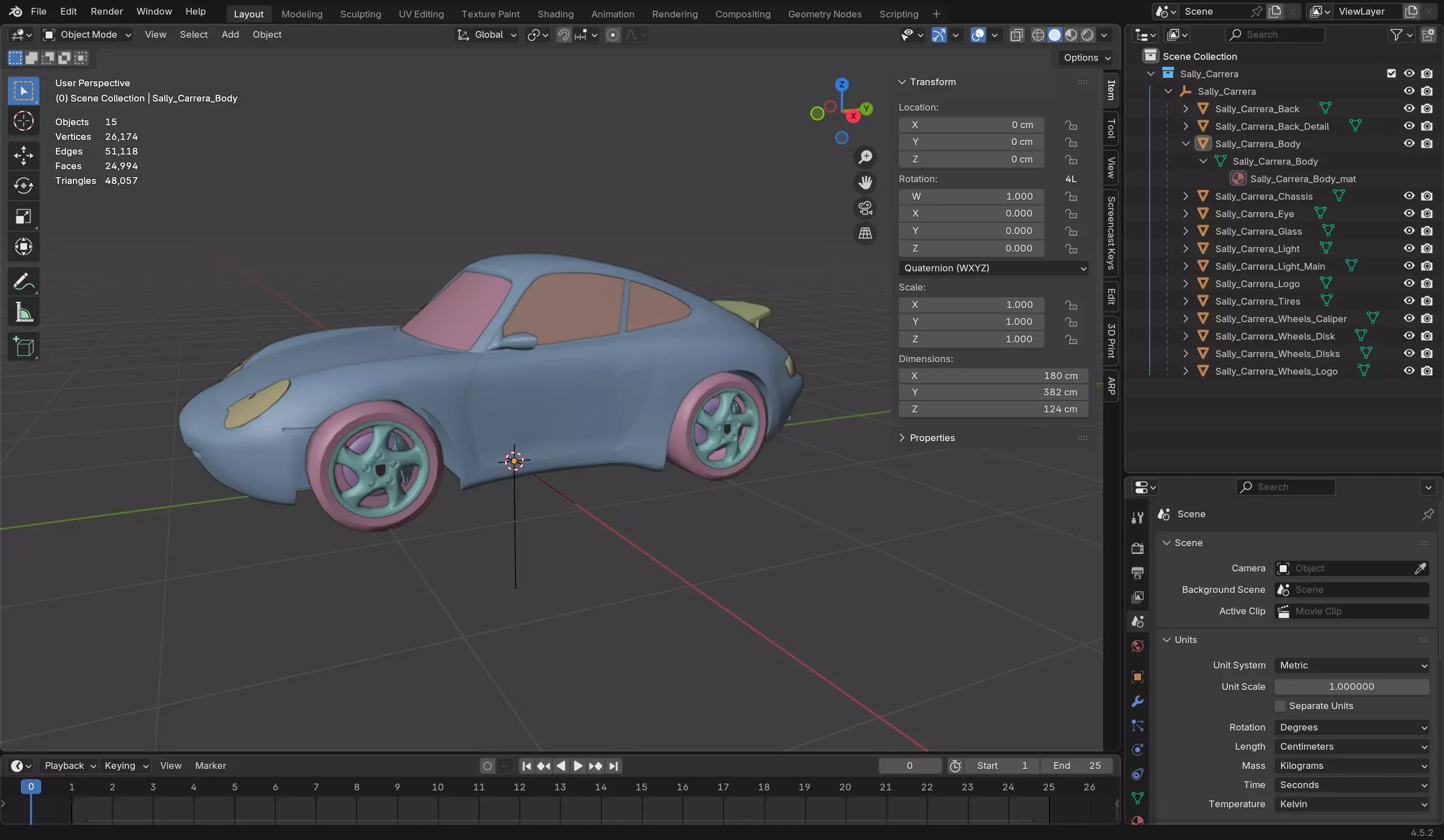
Task: Collapse Sally_Carrera_Body object in outliner
Action: (x=1186, y=144)
